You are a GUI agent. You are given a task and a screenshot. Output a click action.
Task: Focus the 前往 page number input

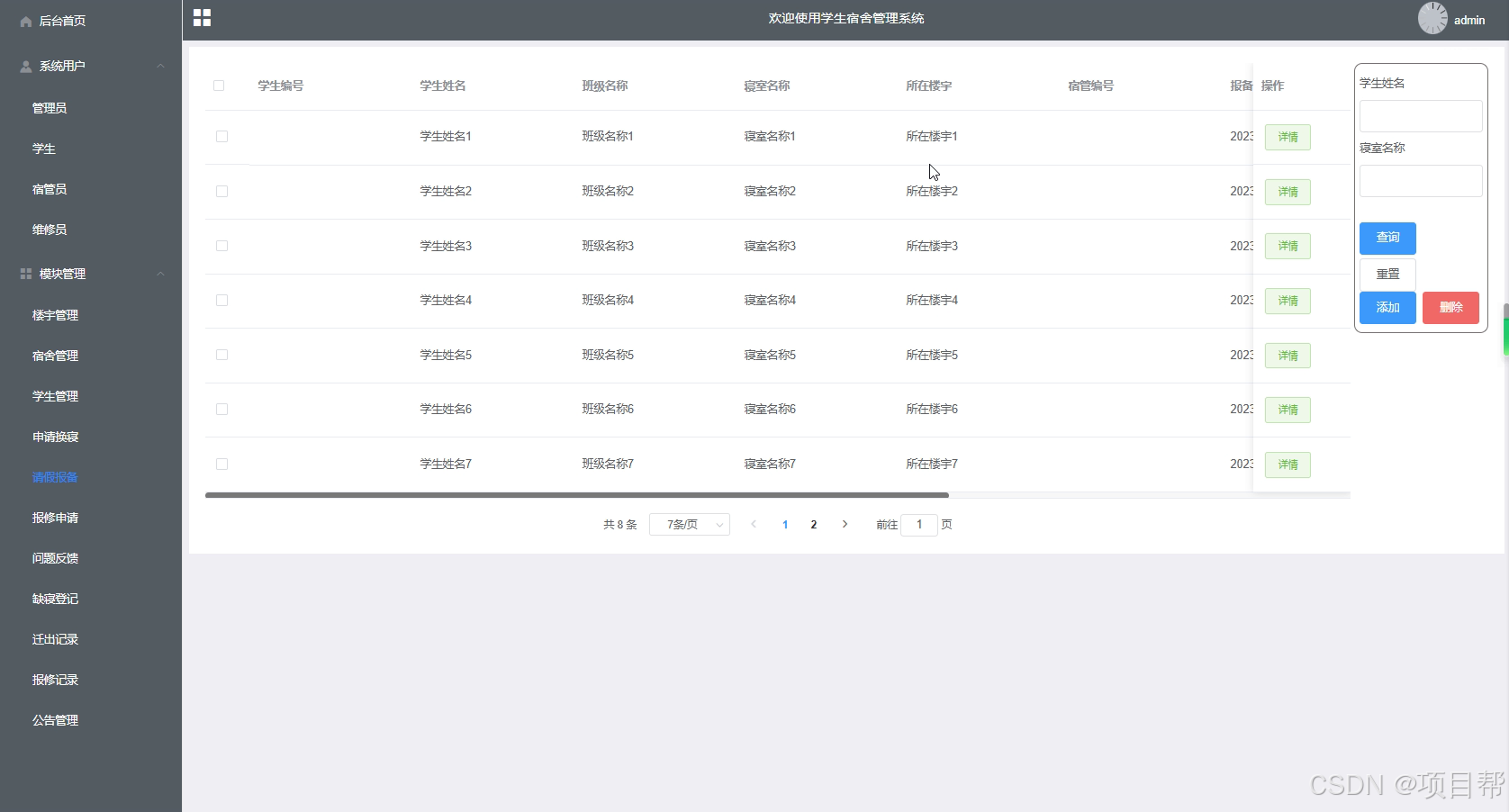pos(919,524)
